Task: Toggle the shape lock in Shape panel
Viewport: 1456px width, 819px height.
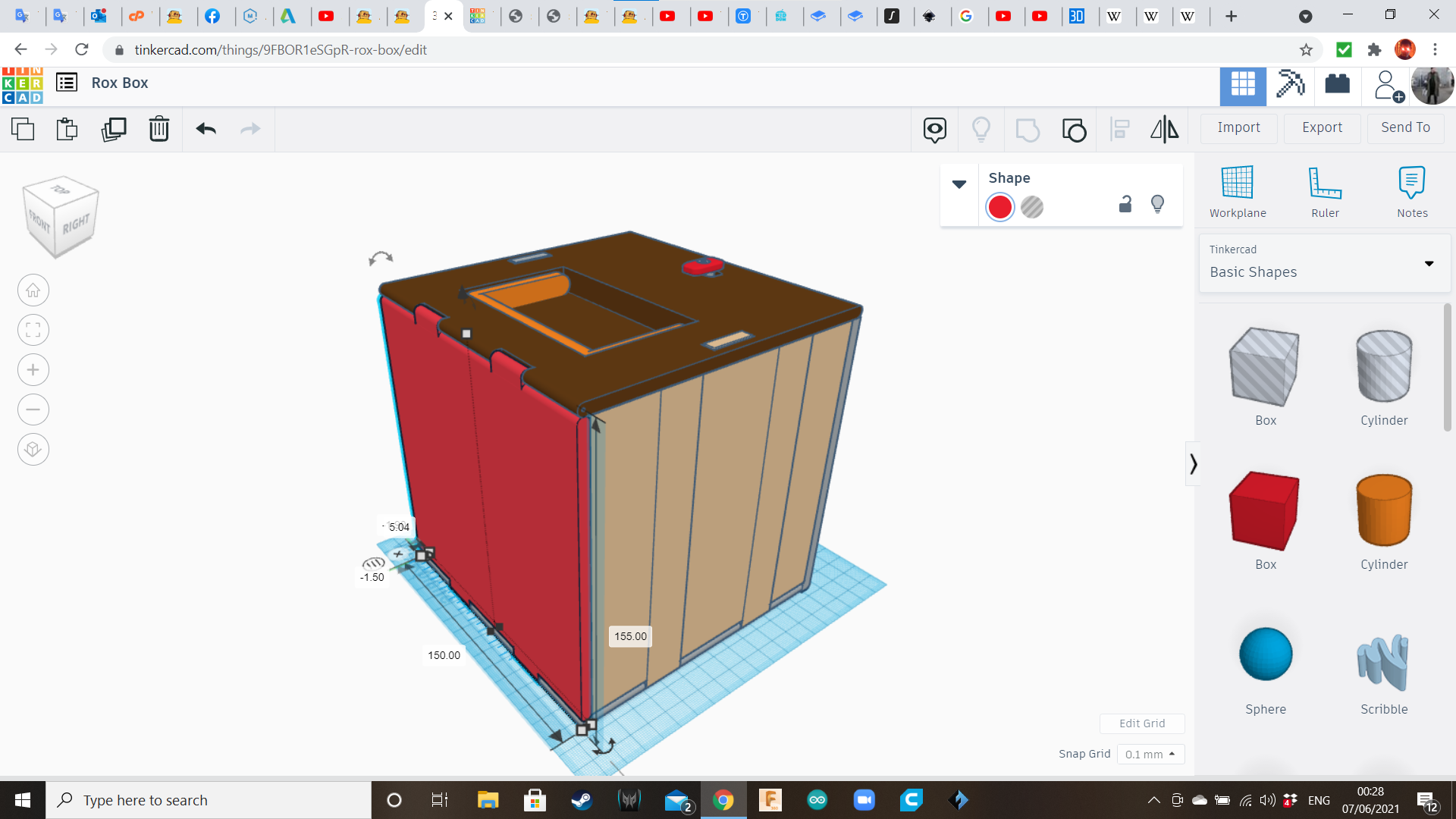Action: point(1125,204)
